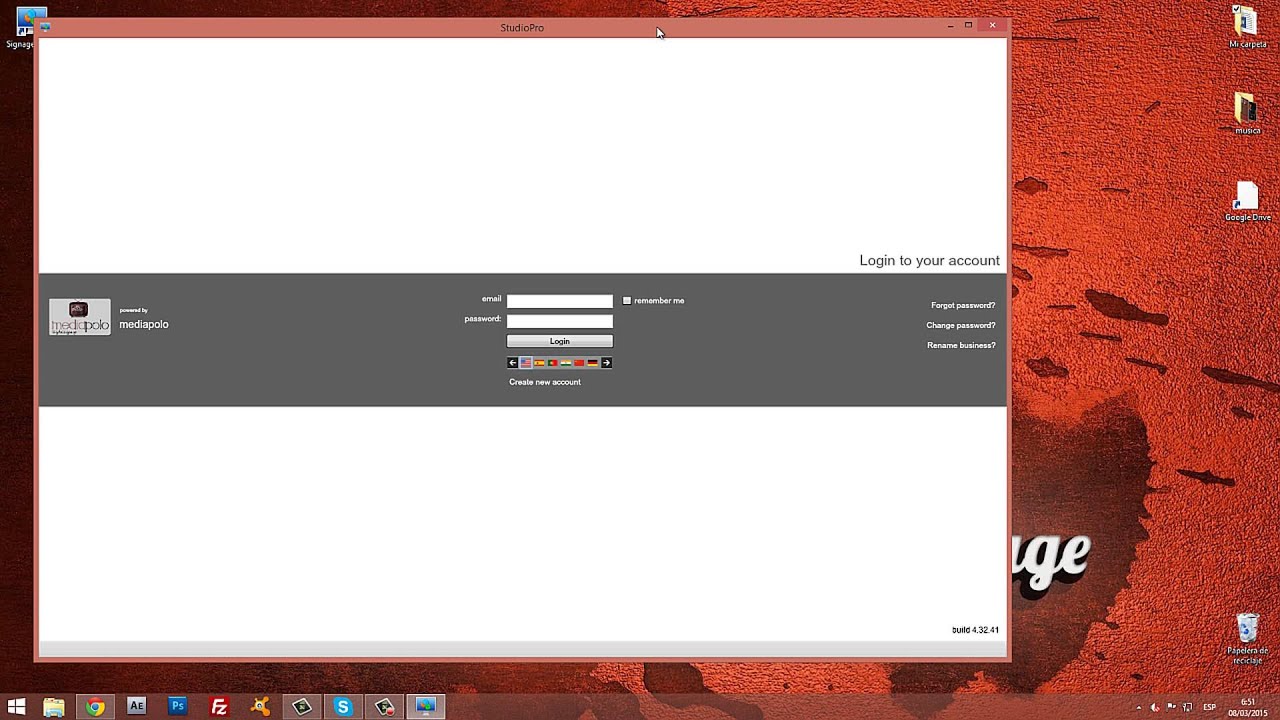Open the musica desktop folder
Screen dimensions: 1280x720
(1247, 113)
